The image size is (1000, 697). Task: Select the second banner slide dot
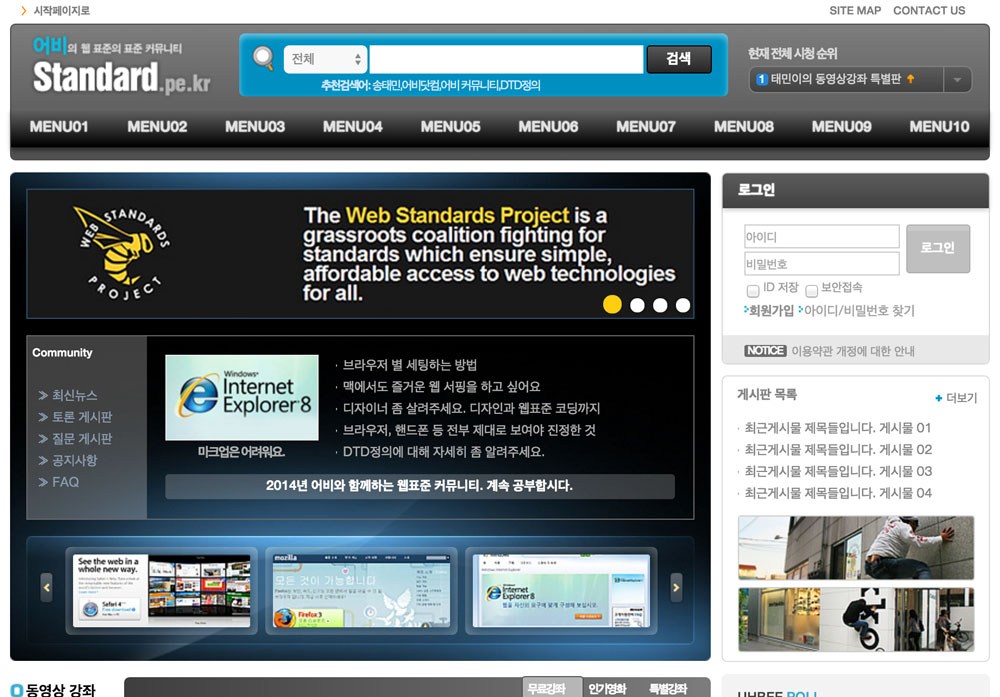coord(637,305)
